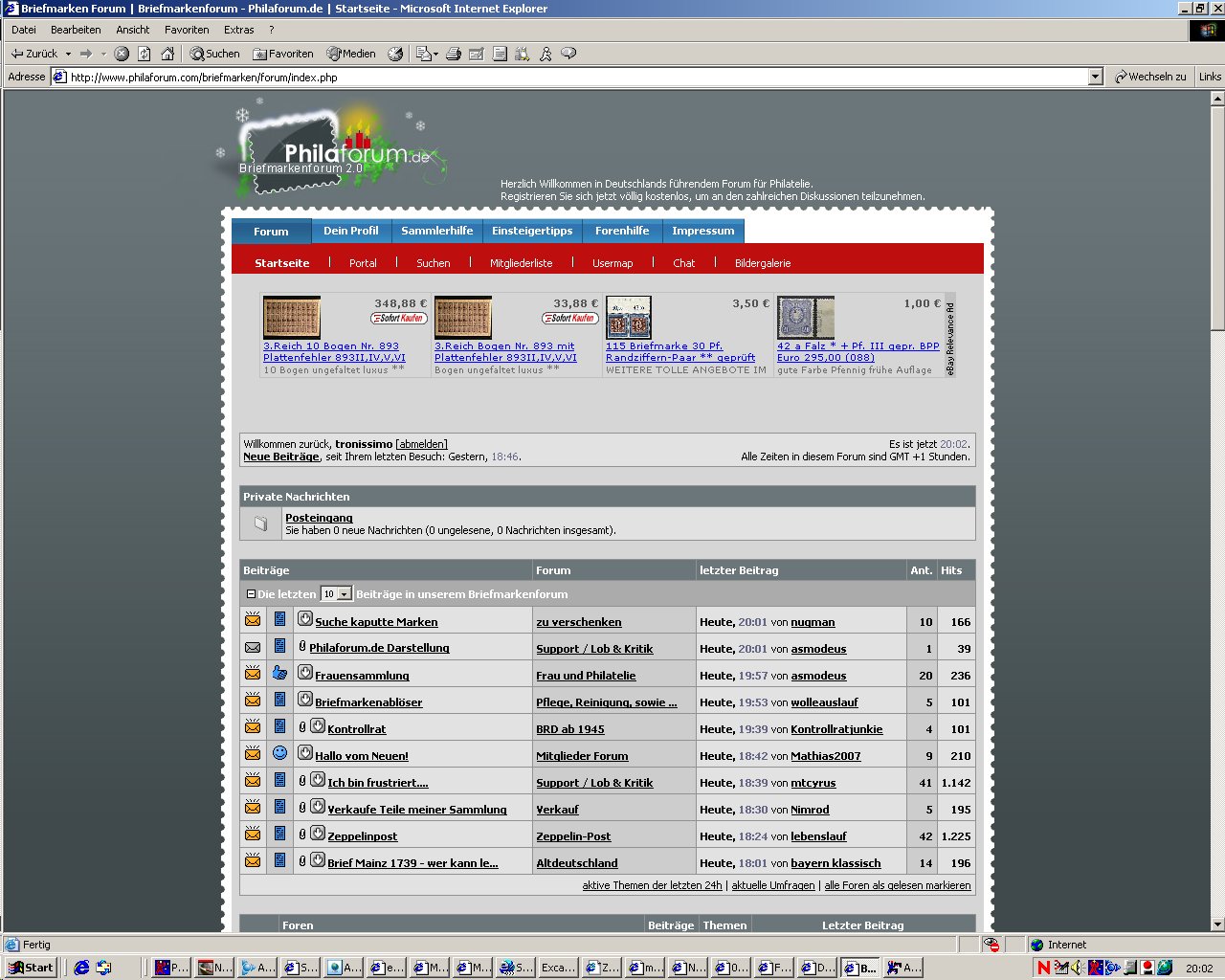Collapse the 'Die letzten Beiträge' section
The height and width of the screenshot is (980, 1225).
(x=251, y=594)
